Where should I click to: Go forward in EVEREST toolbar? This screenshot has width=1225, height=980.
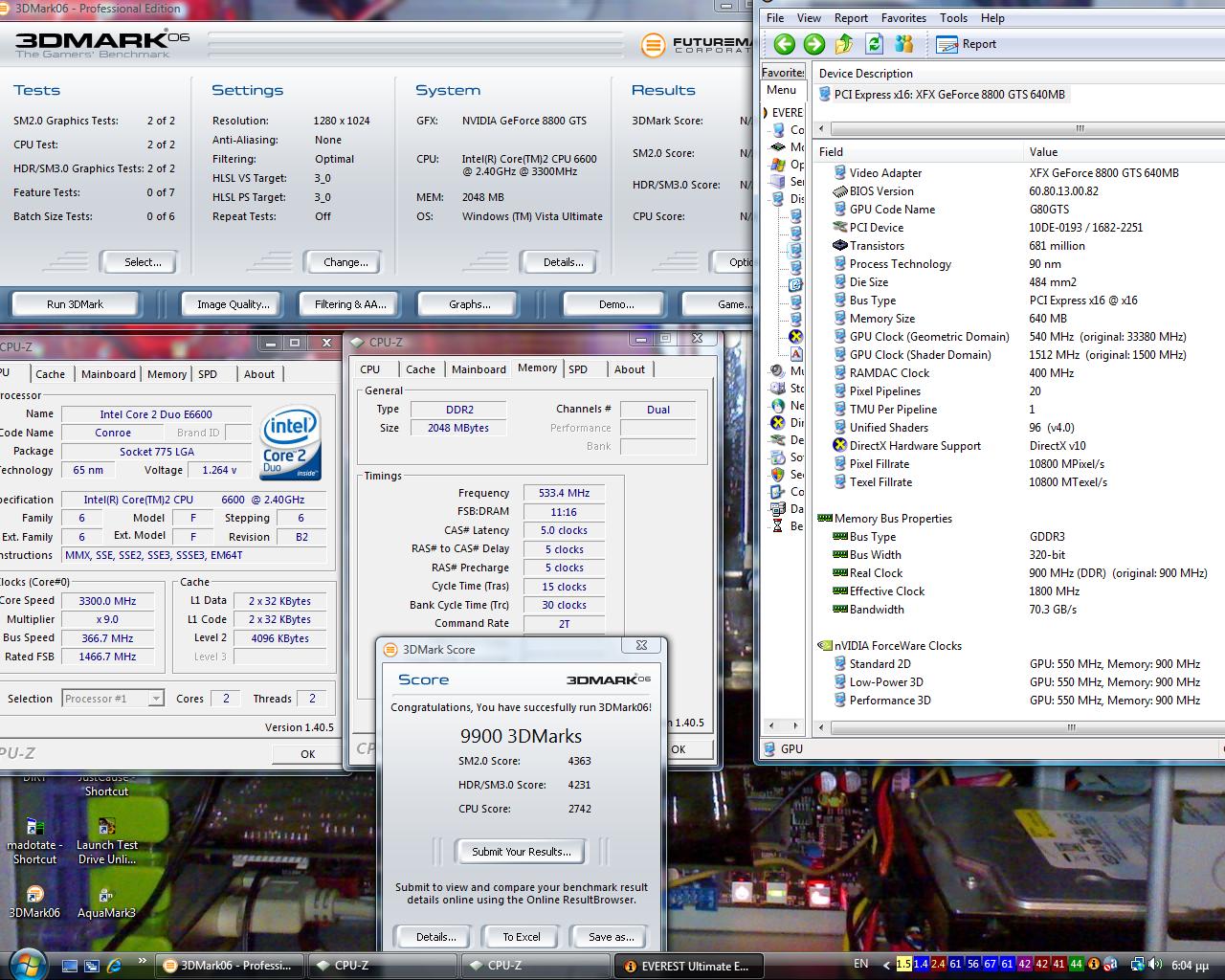click(813, 44)
